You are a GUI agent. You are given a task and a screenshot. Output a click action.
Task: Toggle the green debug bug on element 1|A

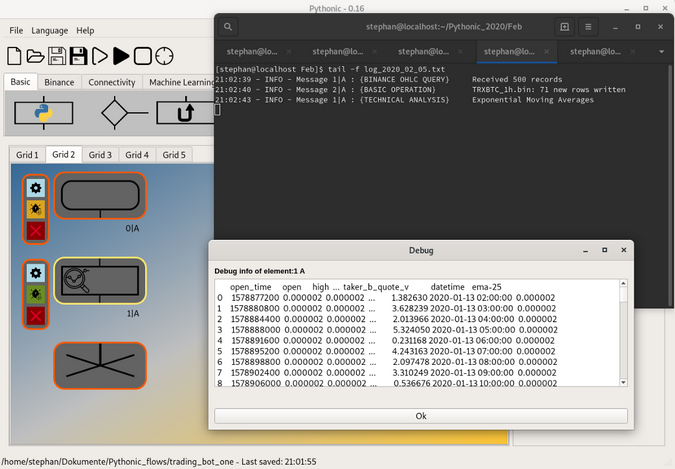36,294
